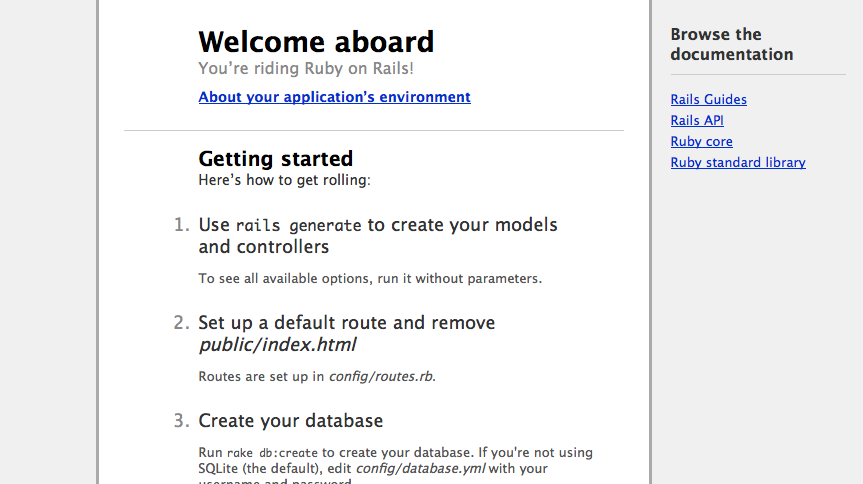863x484 pixels.
Task: Click the config/routes.rb file name
Action: pos(381,376)
